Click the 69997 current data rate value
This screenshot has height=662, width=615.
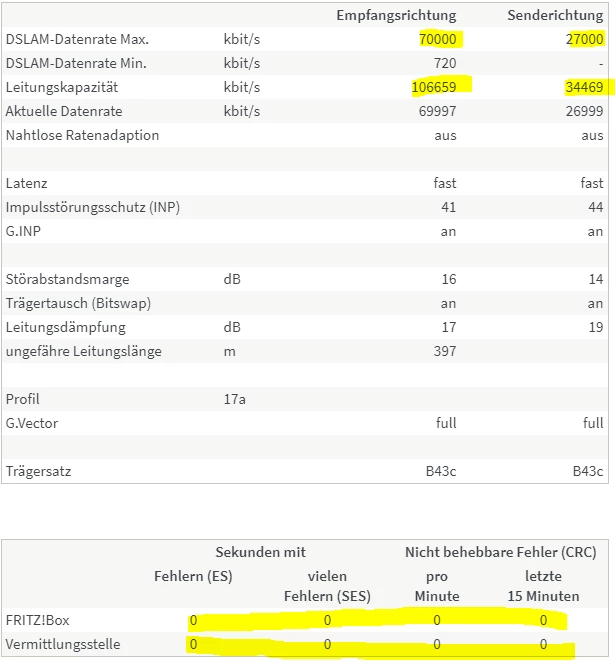tap(438, 111)
